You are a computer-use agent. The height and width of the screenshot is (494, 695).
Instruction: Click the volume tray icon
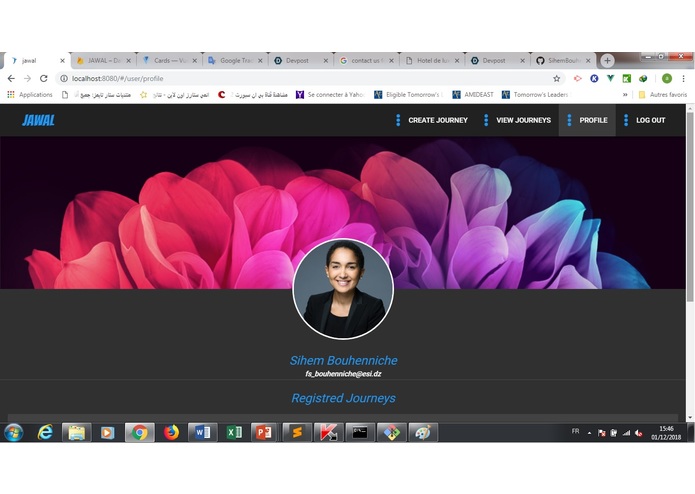[x=638, y=433]
